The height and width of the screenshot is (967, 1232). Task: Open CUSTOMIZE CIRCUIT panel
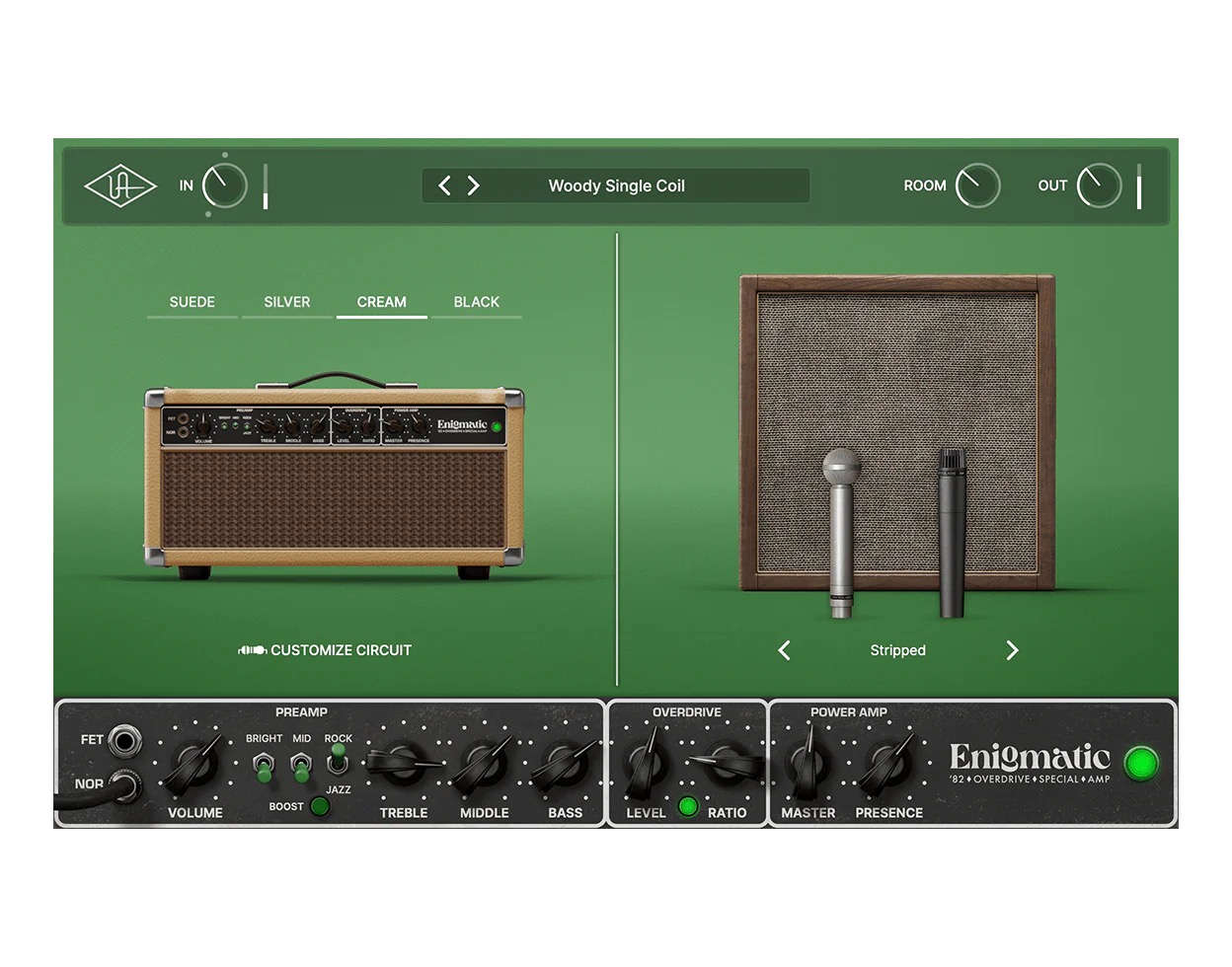pyautogui.click(x=325, y=650)
